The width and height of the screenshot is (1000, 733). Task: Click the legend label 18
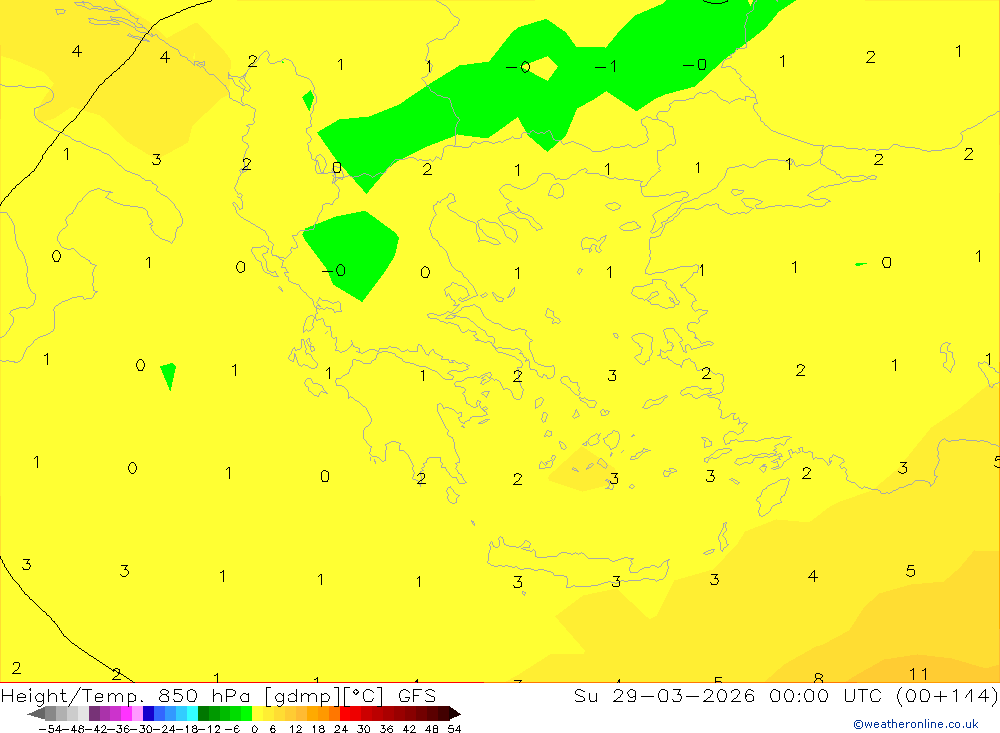[x=318, y=729]
